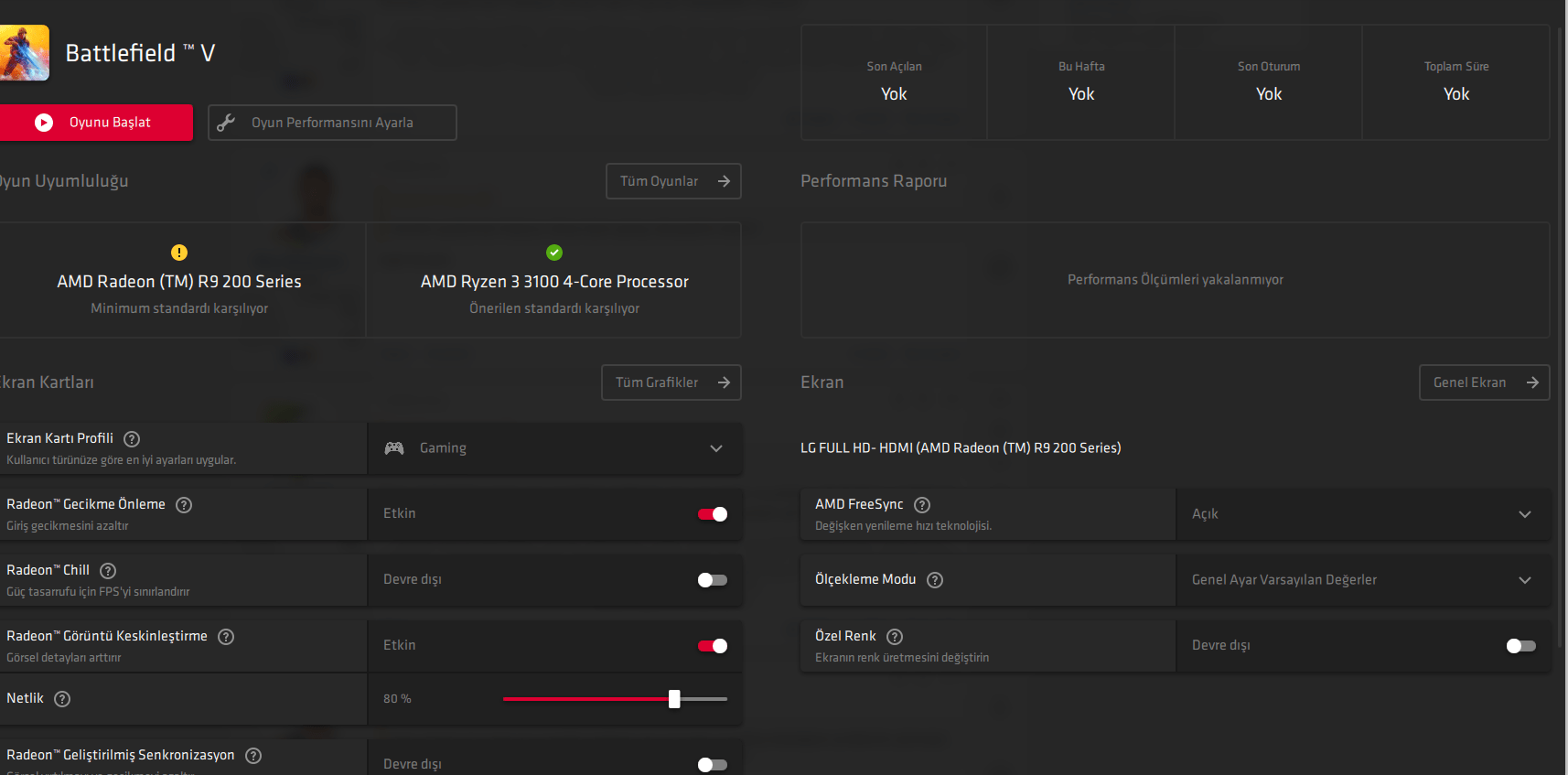Viewport: 1568px width, 775px height.
Task: Click the arrow icon in Genel Ekran
Action: click(x=1532, y=382)
